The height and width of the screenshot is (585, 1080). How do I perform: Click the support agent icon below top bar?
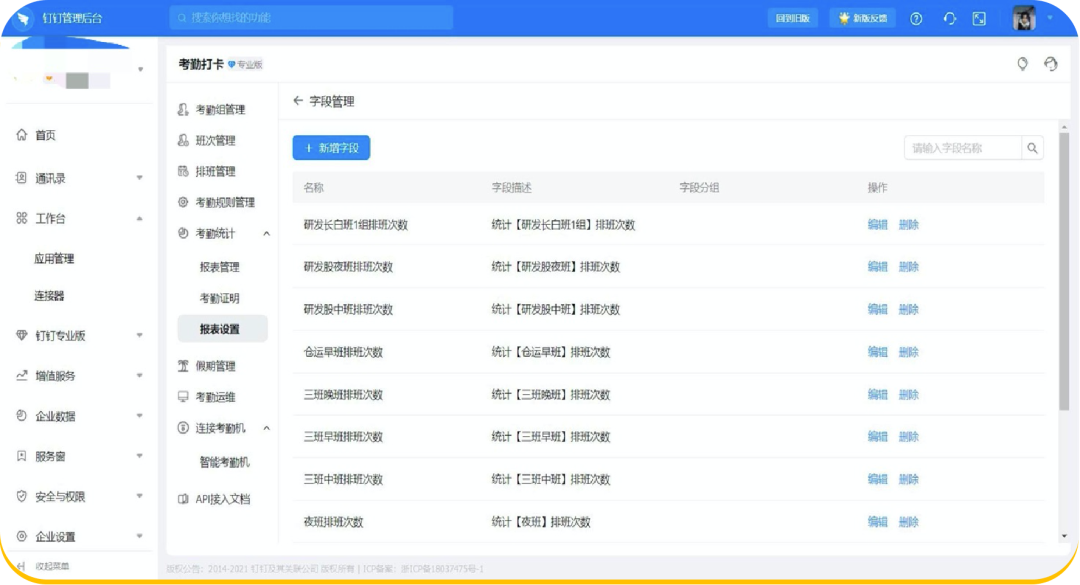1050,64
